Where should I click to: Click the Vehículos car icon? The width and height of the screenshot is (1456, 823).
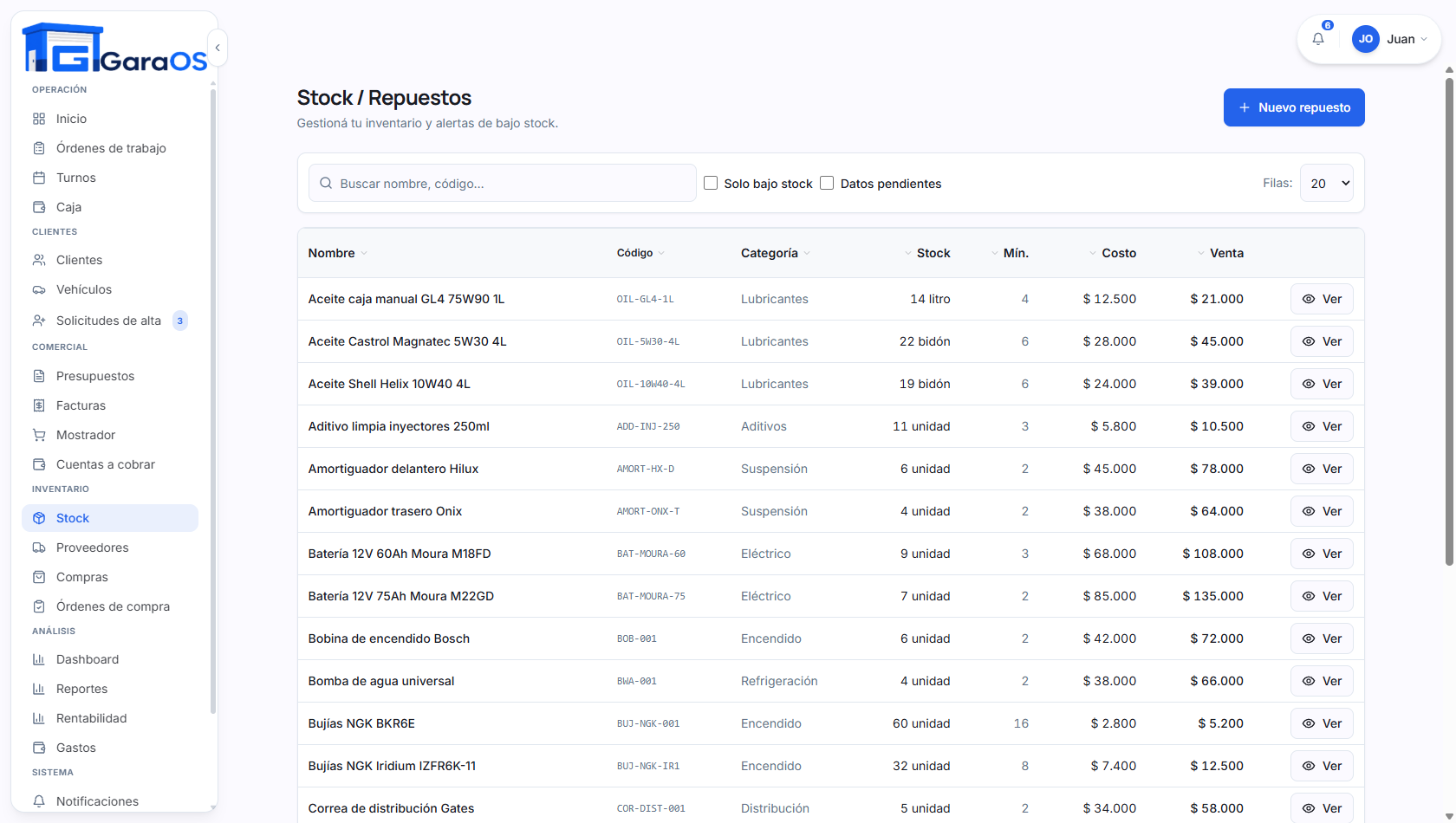click(39, 289)
